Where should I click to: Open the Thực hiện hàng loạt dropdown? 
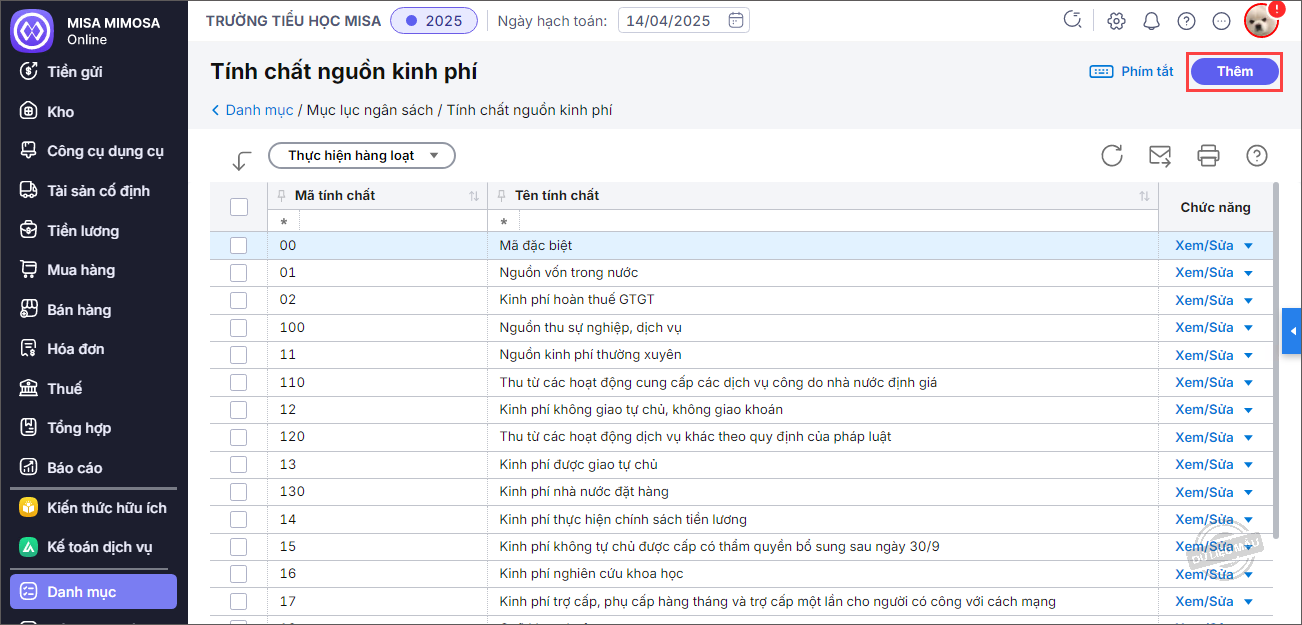click(x=361, y=156)
